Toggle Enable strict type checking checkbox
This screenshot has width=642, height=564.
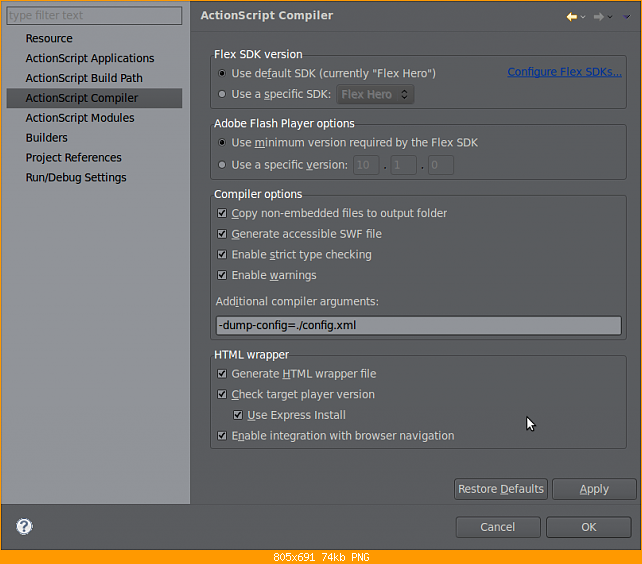(x=222, y=254)
